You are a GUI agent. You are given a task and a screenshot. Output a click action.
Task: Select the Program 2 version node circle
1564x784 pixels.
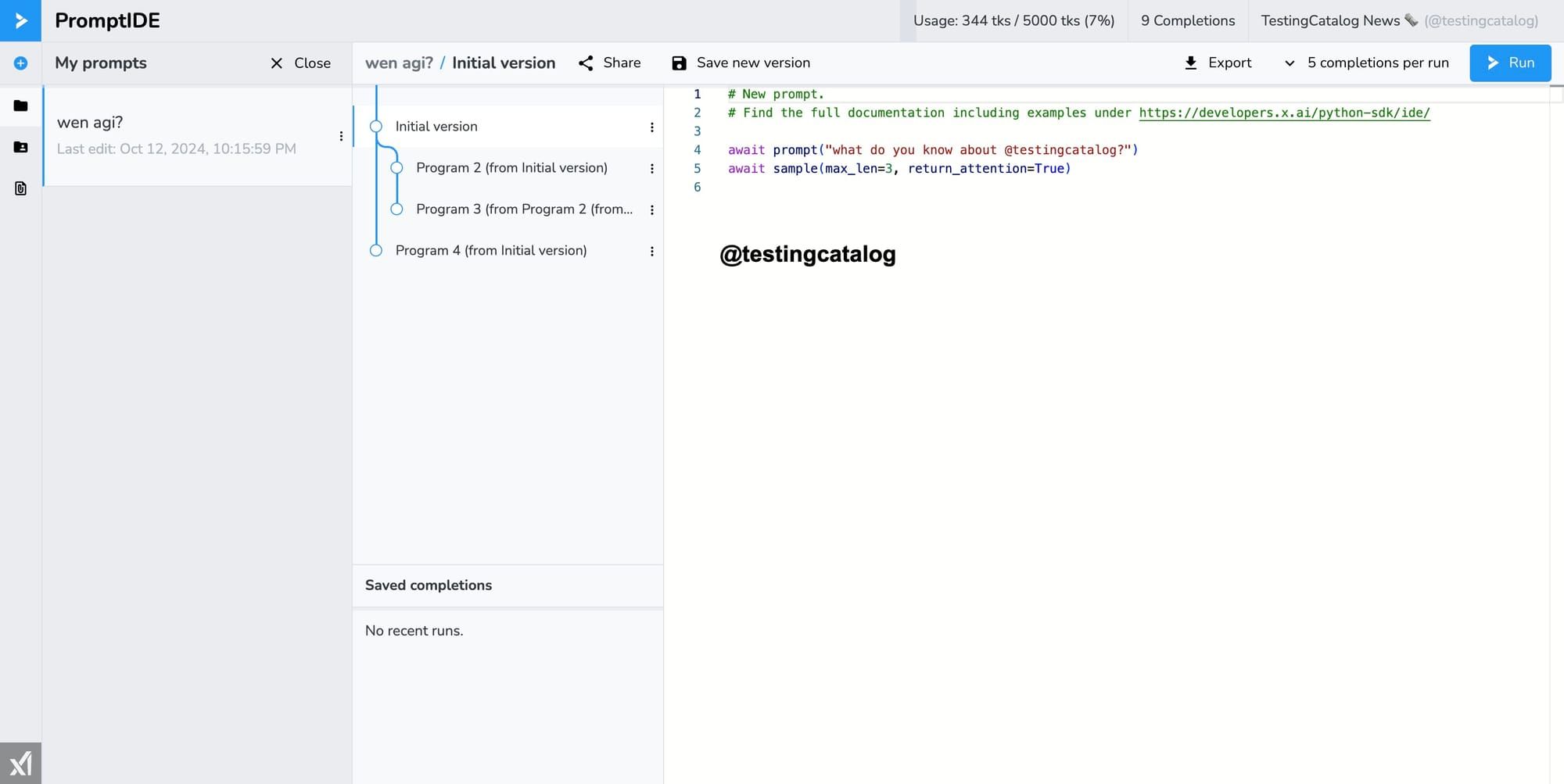[x=398, y=167]
